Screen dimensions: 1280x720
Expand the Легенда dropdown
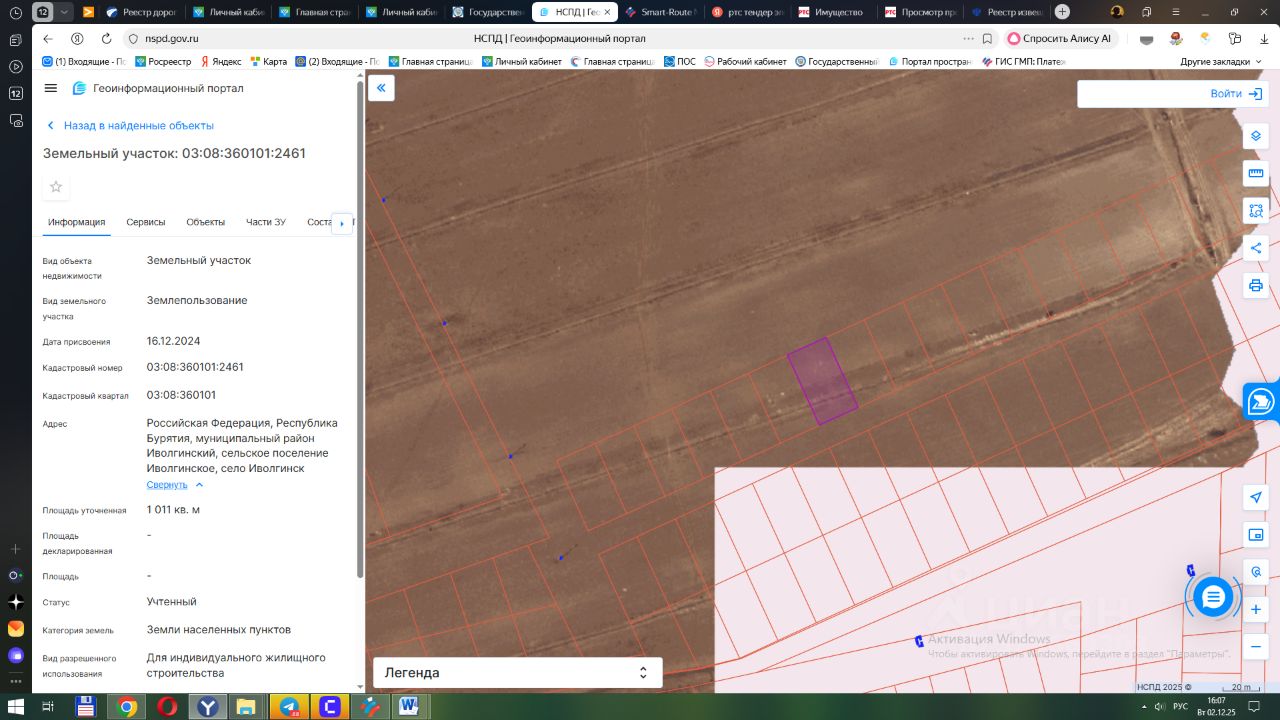(x=517, y=673)
